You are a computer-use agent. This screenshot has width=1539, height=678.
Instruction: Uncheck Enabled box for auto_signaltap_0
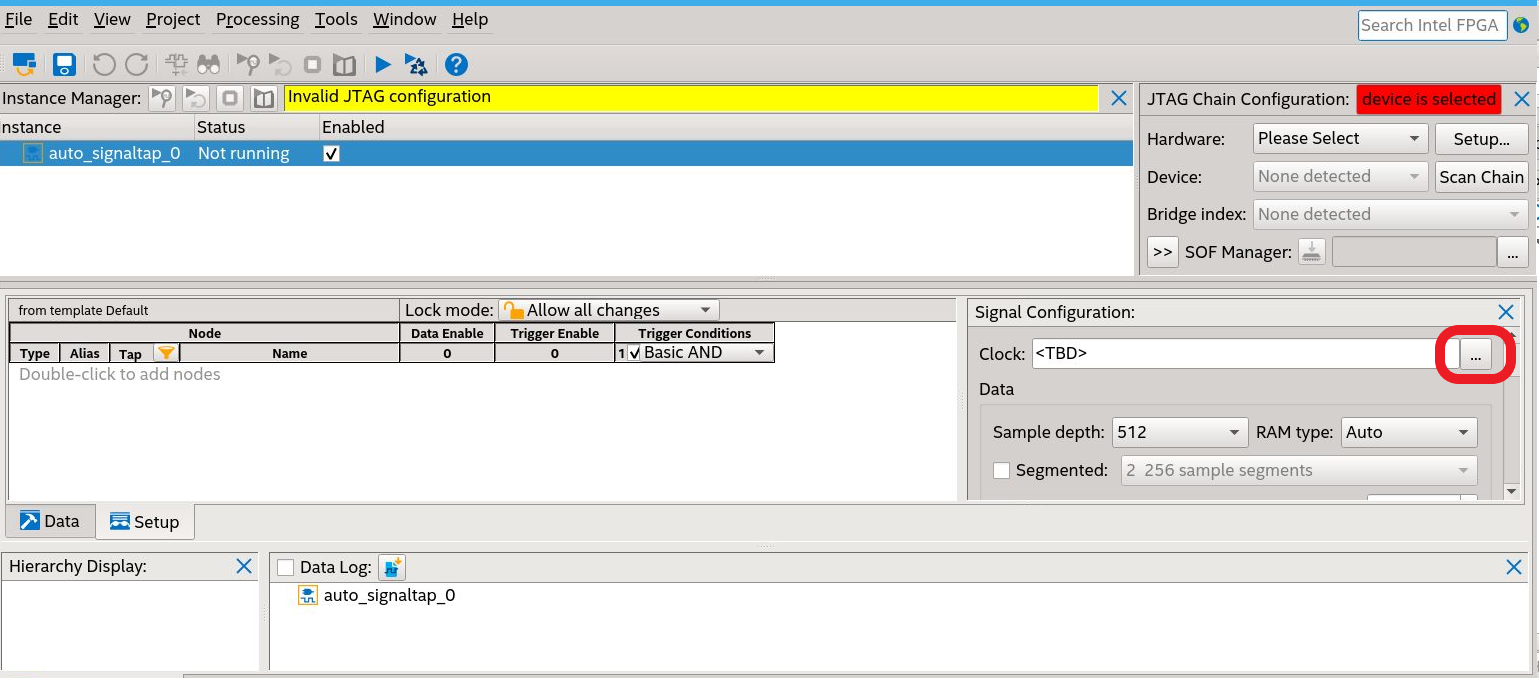tap(331, 154)
